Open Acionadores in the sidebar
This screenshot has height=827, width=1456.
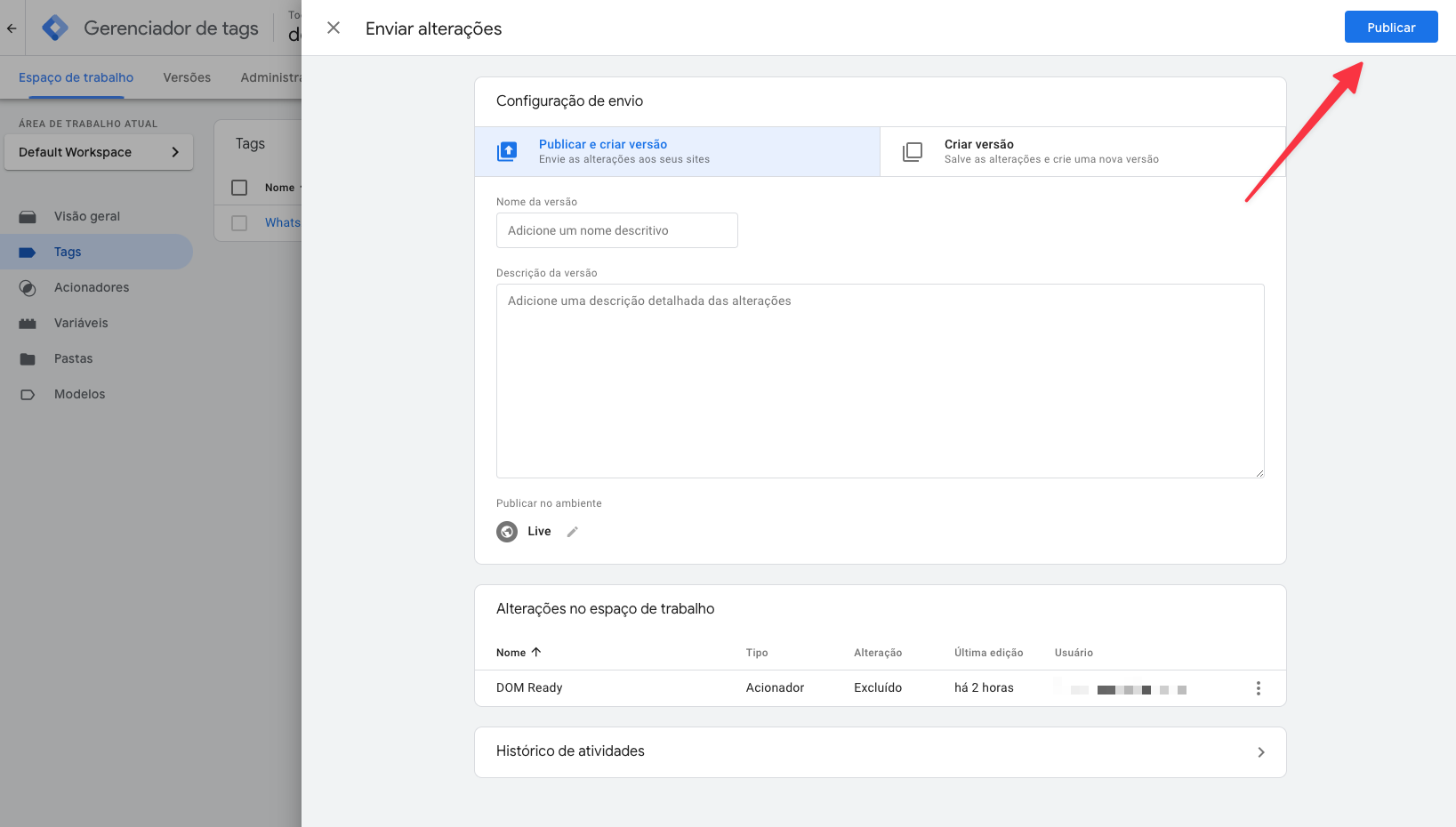(91, 287)
